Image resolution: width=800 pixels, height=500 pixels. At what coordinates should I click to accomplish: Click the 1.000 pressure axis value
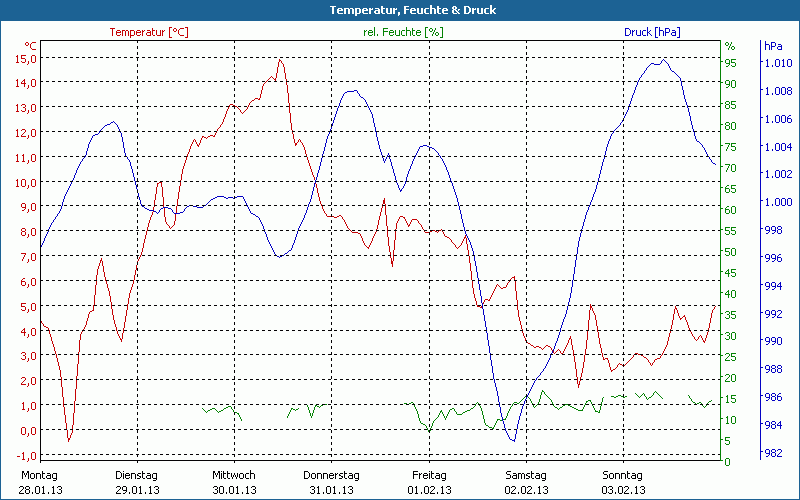click(x=778, y=202)
